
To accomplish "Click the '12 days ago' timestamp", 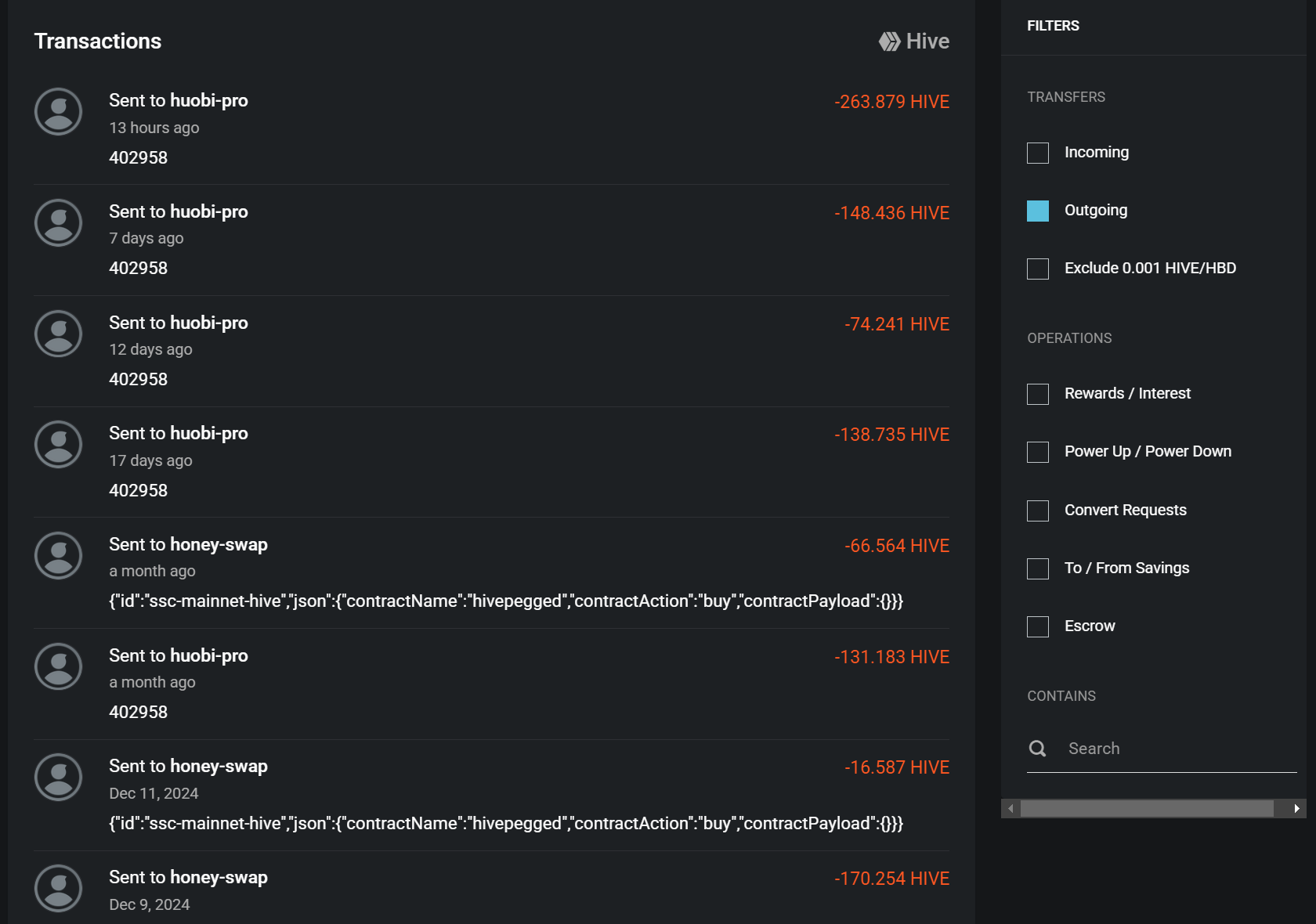I will [x=150, y=349].
